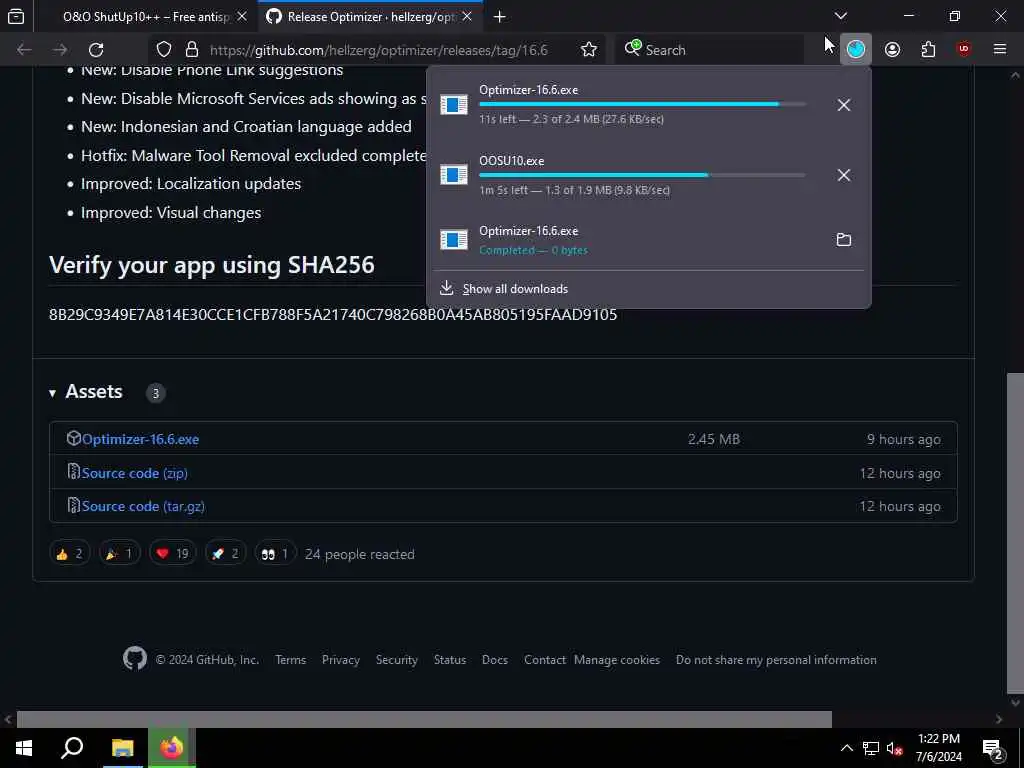Click the tracking protection shield icon

click(x=164, y=50)
